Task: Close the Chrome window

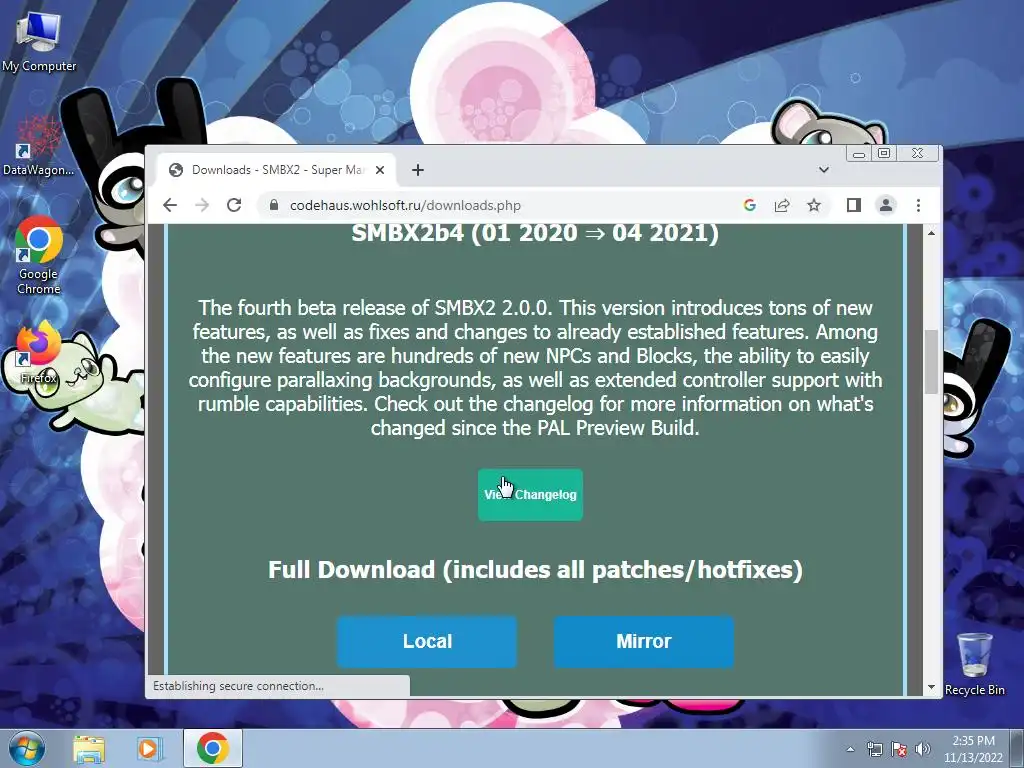Action: (918, 153)
